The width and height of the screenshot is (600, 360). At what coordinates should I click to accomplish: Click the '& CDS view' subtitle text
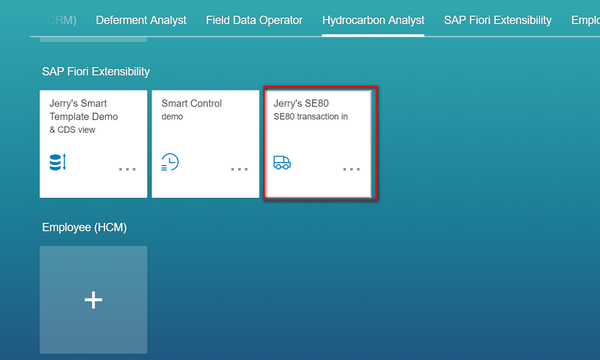72,130
